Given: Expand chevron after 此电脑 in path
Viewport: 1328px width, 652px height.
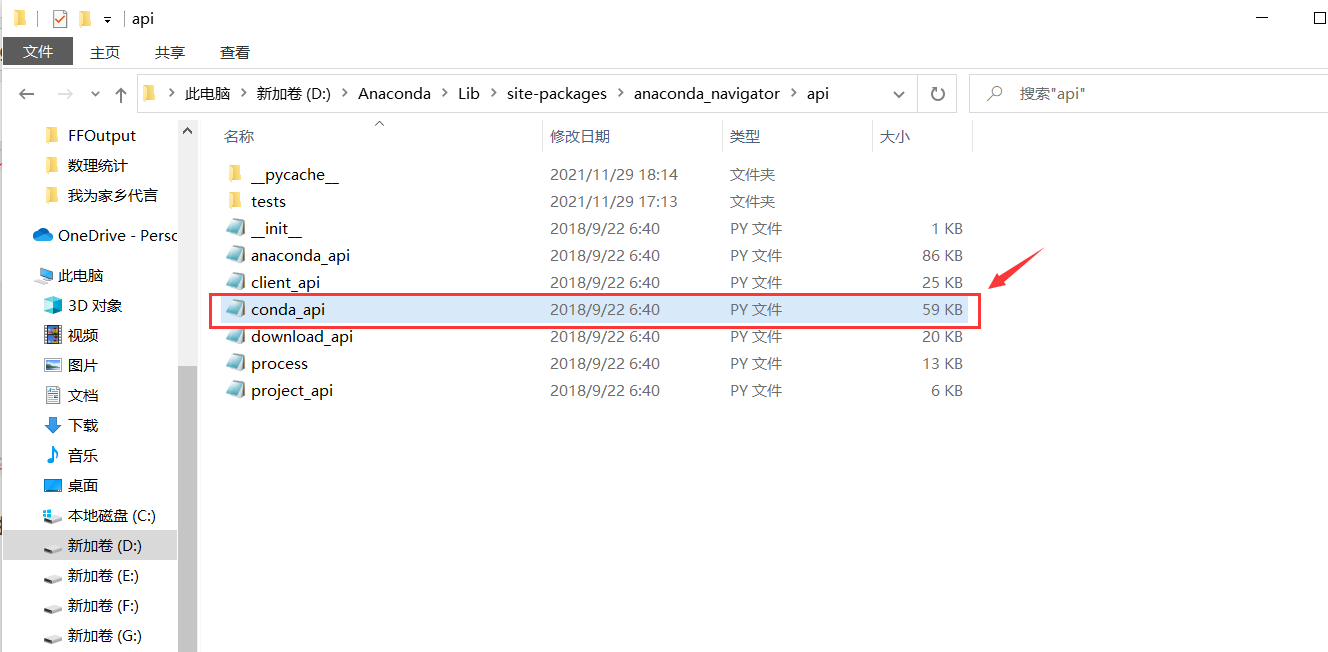Looking at the screenshot, I should (243, 94).
